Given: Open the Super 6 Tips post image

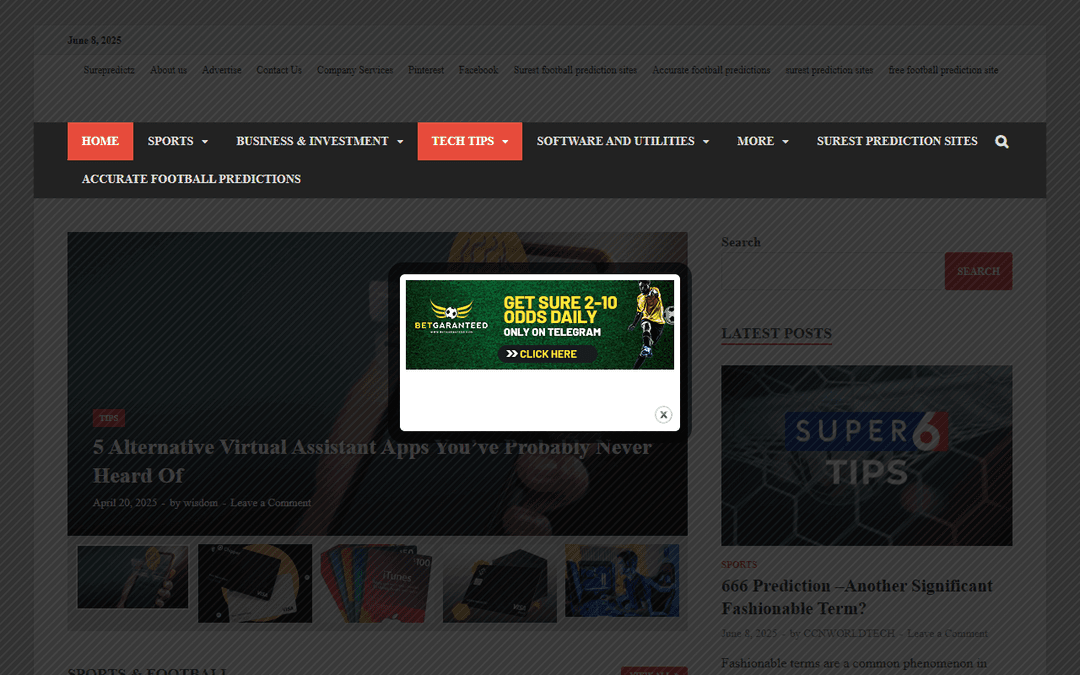Looking at the screenshot, I should coord(866,455).
